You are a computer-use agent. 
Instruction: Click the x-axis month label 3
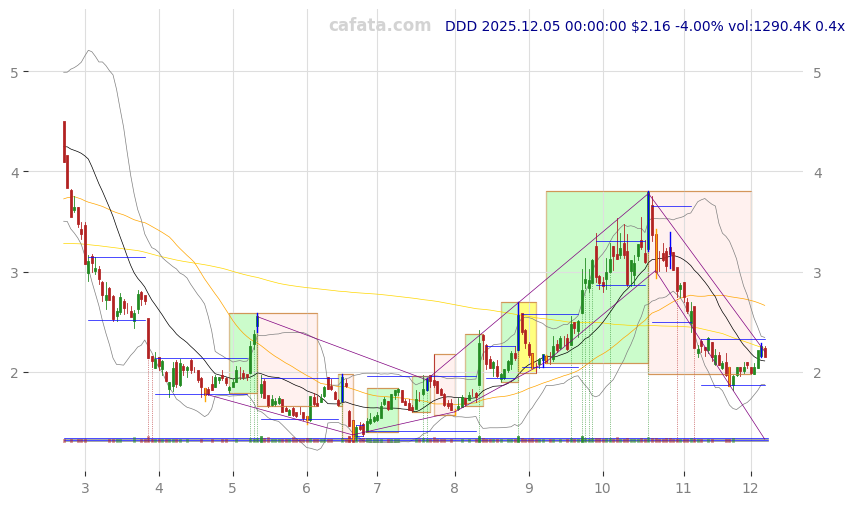point(85,488)
